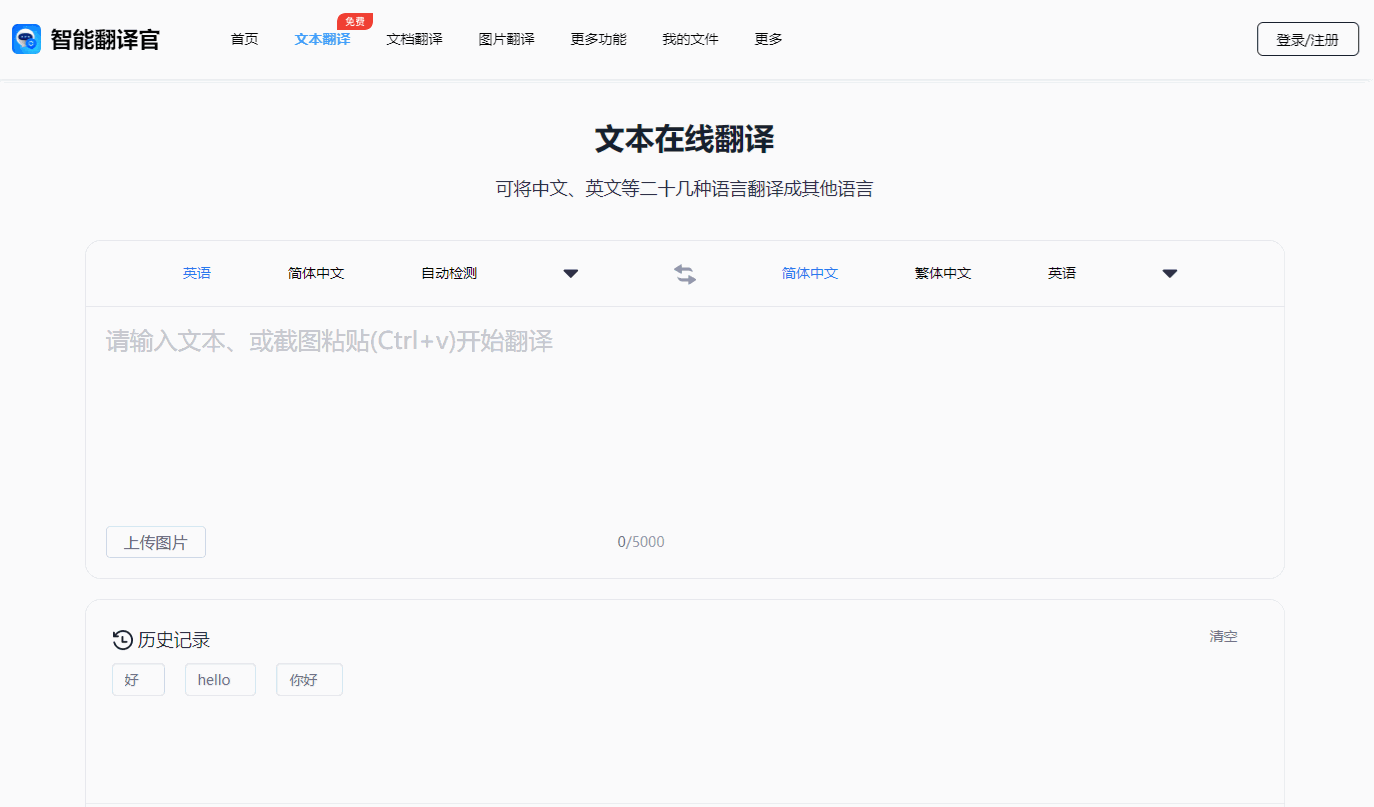Select 自动检测 as source language
The height and width of the screenshot is (807, 1374).
[x=447, y=272]
